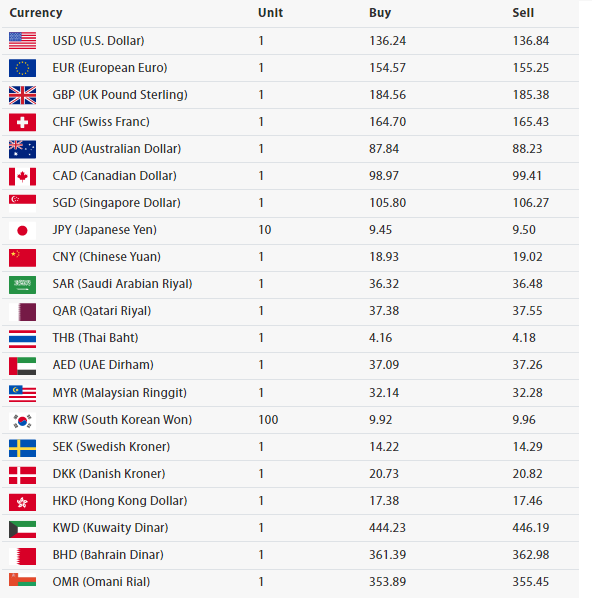Click the SGD (Singapore Dollar) row label

click(116, 203)
